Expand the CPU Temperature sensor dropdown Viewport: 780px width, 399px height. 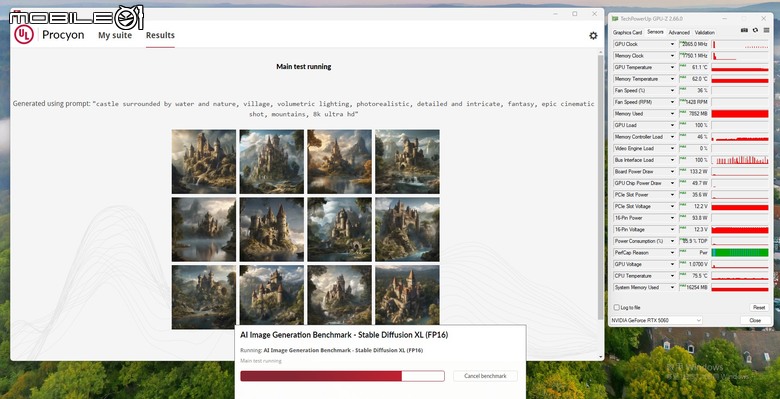(673, 276)
